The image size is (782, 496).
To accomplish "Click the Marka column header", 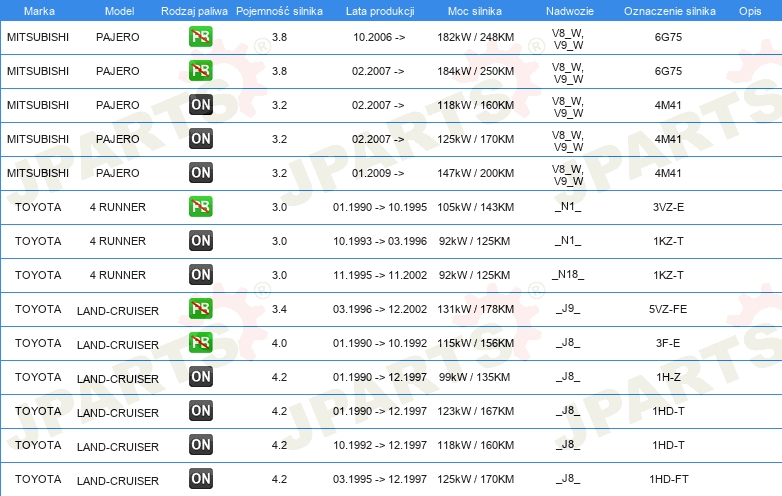I will pyautogui.click(x=39, y=11).
